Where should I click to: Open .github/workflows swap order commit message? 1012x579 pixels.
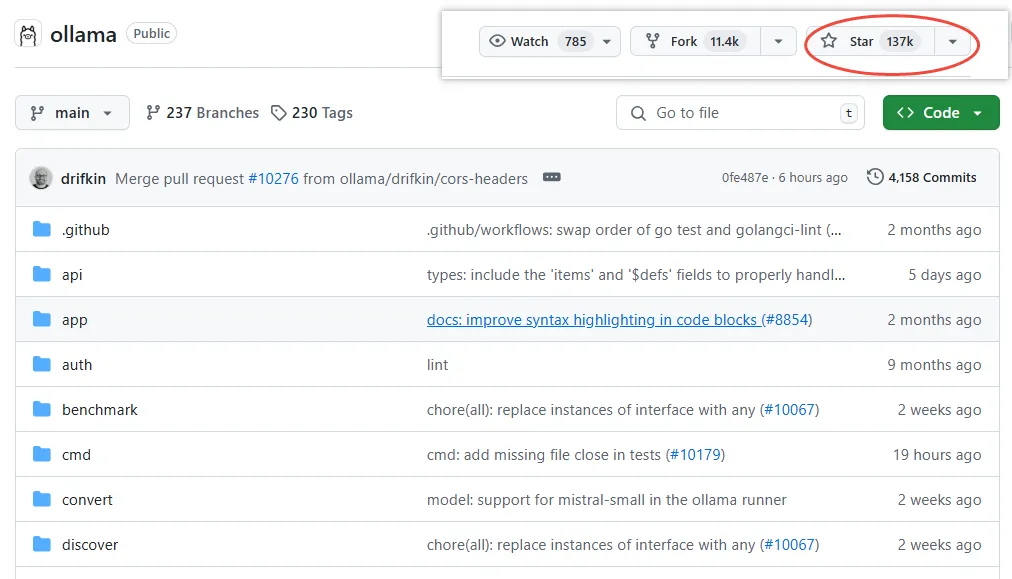pyautogui.click(x=634, y=230)
